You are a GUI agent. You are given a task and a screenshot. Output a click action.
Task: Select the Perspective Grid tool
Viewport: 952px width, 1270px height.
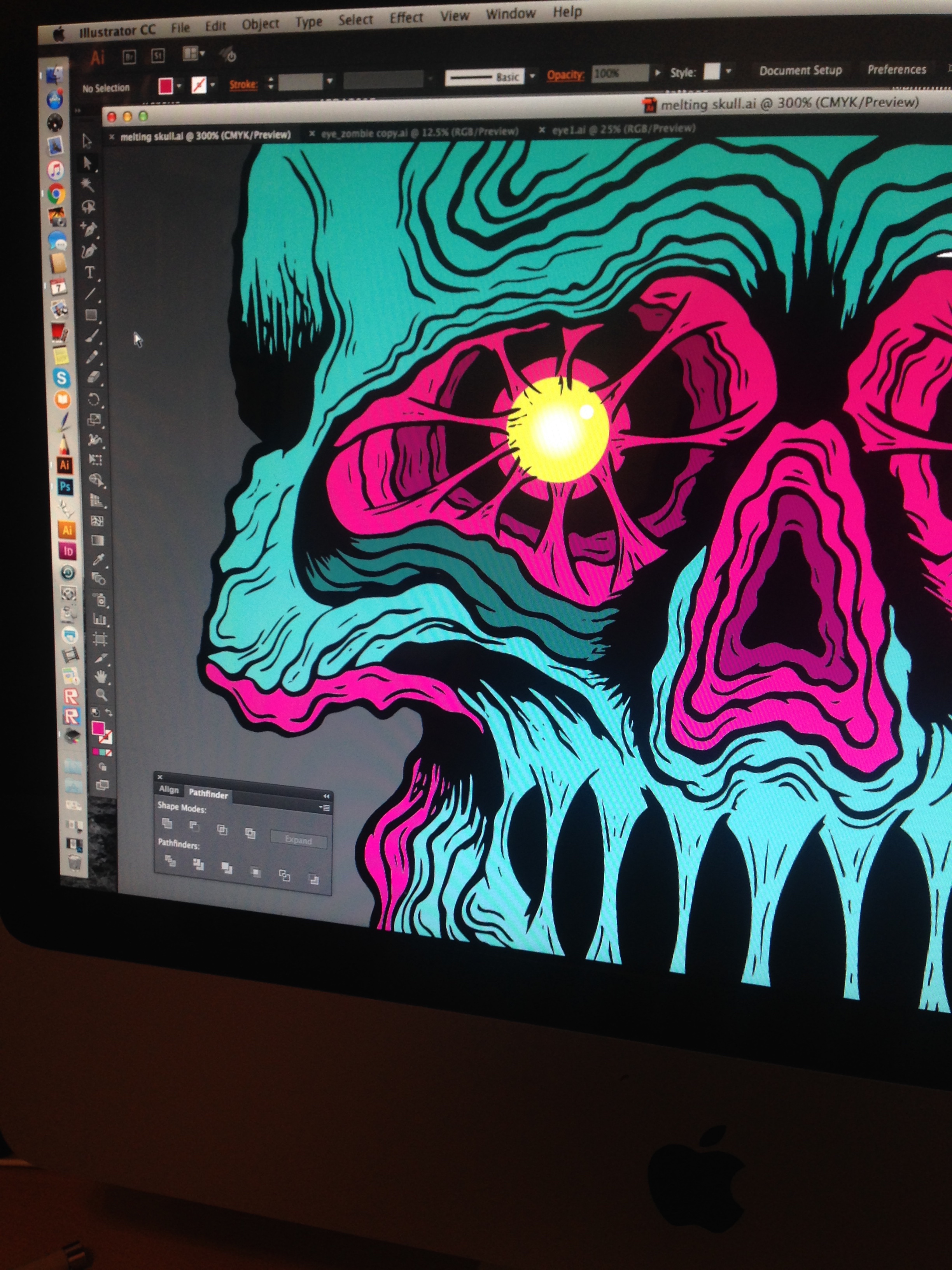[96, 501]
